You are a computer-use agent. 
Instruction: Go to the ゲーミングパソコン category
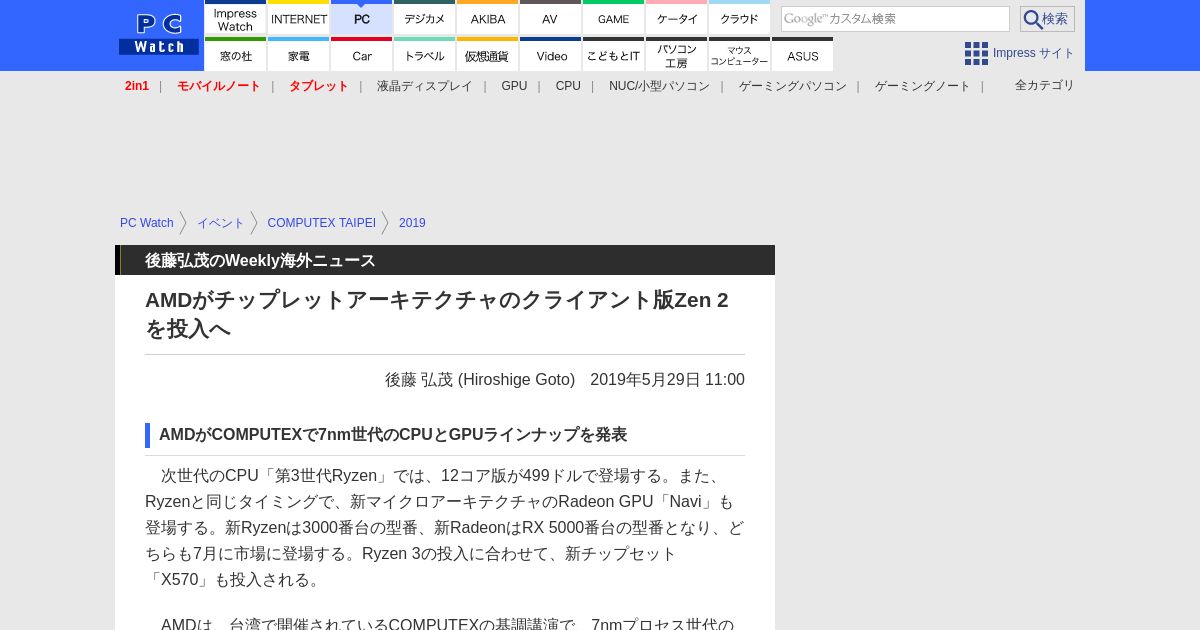tap(793, 86)
